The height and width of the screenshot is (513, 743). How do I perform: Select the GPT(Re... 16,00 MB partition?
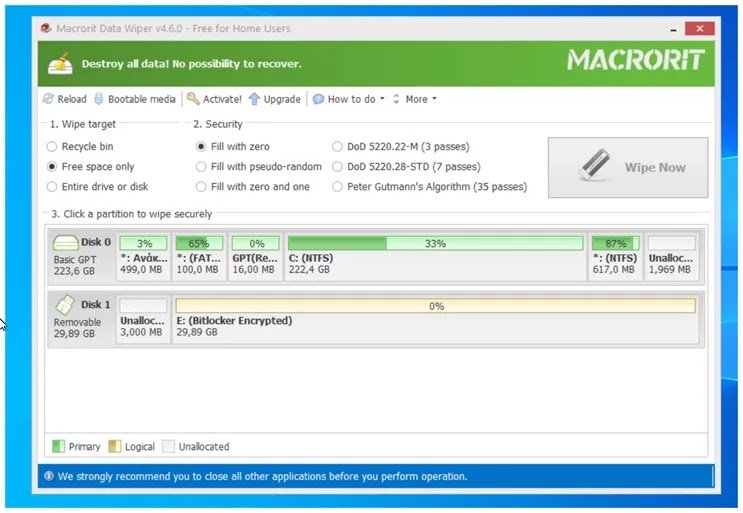pyautogui.click(x=255, y=257)
